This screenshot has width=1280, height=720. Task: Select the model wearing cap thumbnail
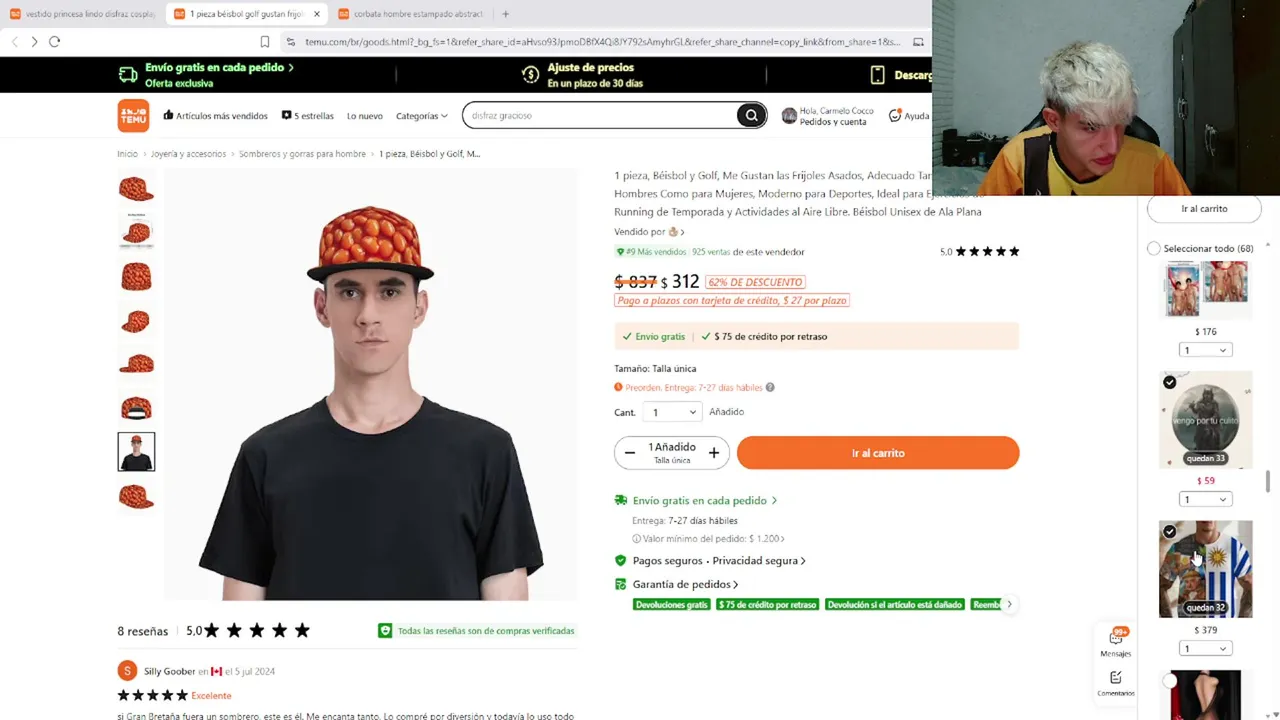[136, 452]
